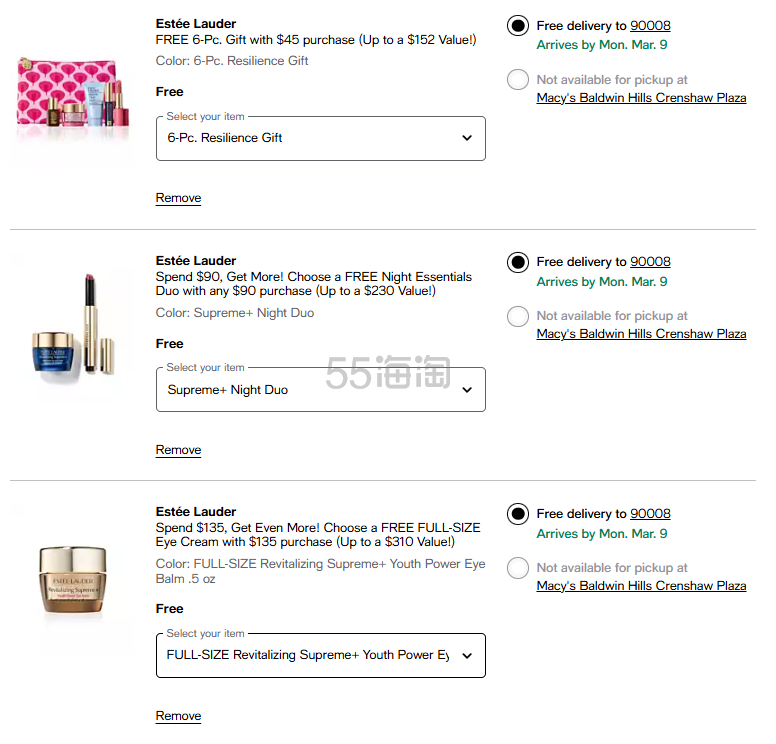
Task: Open Macy's Baldwin Hills store link for first item
Action: [641, 98]
